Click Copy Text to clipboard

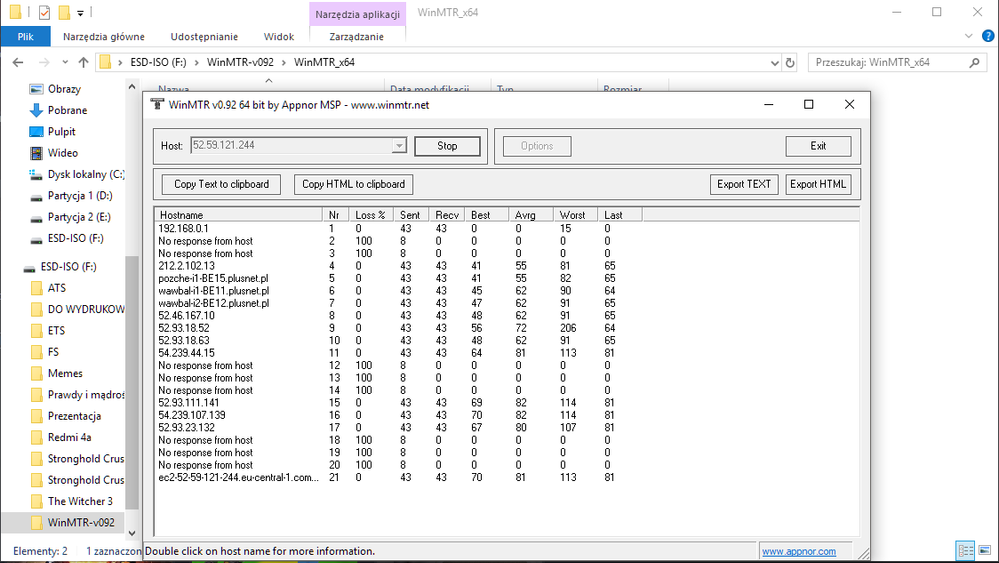tap(221, 184)
